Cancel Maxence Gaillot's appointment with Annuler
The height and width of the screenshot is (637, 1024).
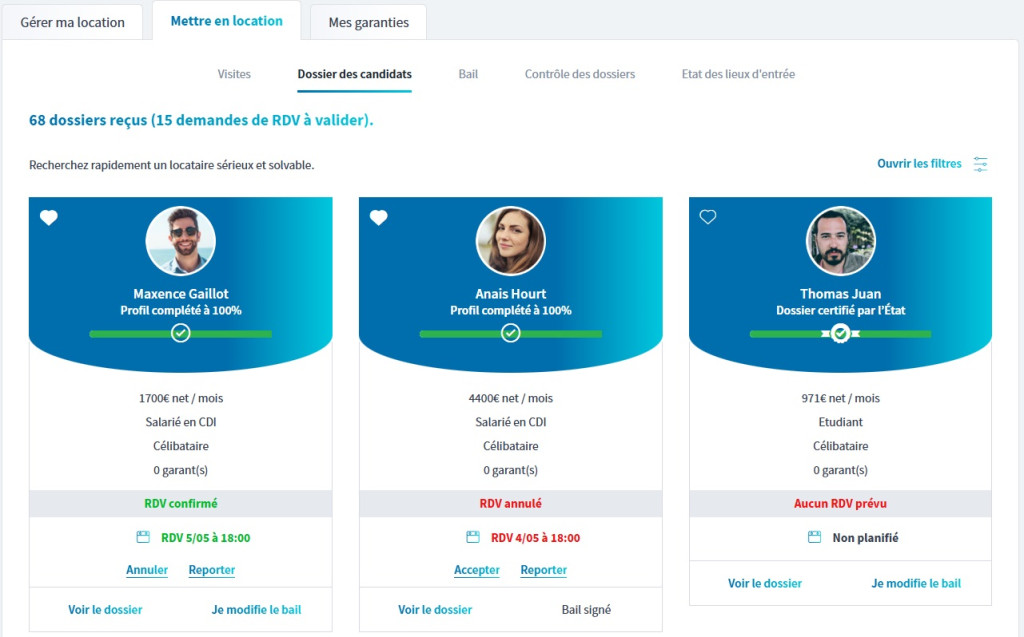147,570
